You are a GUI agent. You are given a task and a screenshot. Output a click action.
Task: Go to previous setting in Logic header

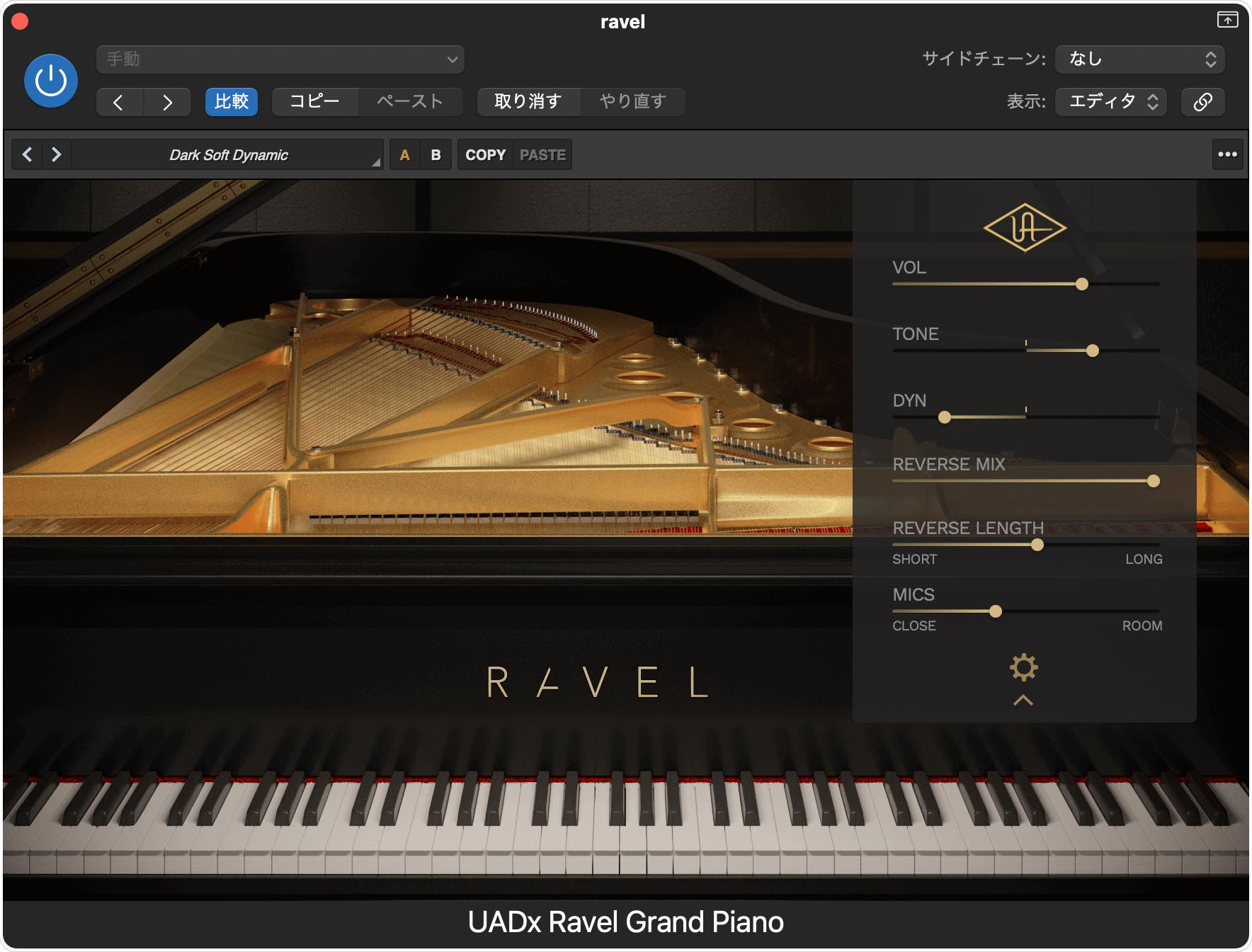[120, 102]
